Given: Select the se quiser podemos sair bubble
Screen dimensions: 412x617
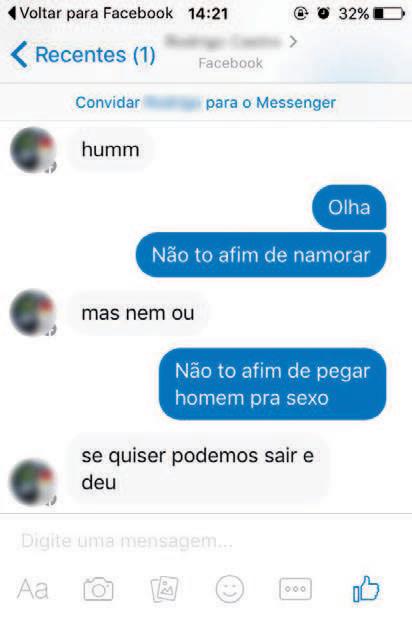Looking at the screenshot, I should (x=198, y=469).
